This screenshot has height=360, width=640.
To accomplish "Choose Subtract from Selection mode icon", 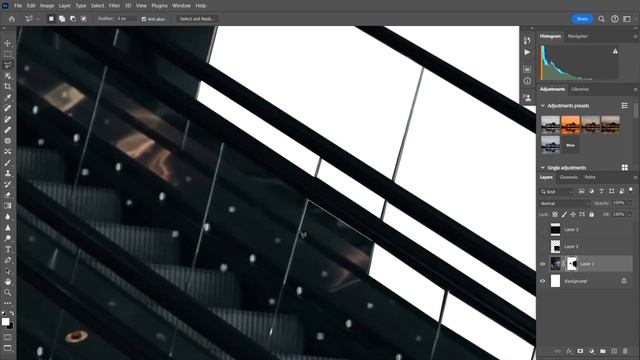I will 73,19.
